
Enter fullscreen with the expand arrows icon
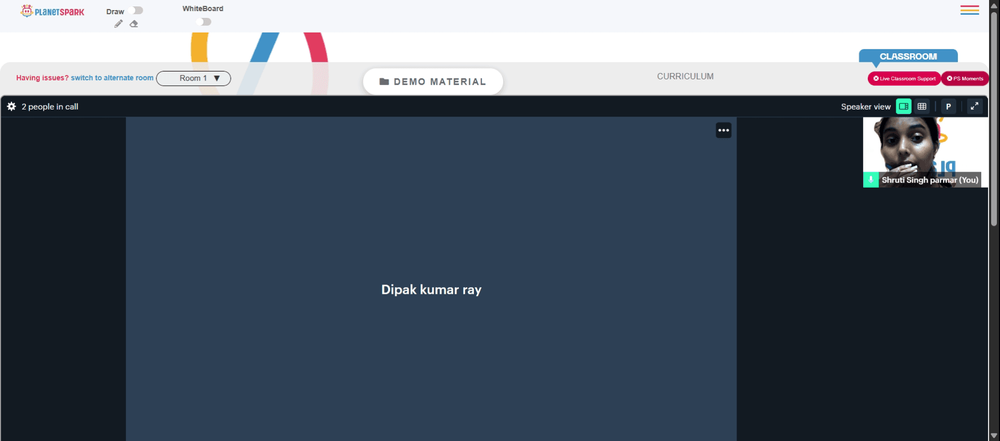click(x=974, y=107)
